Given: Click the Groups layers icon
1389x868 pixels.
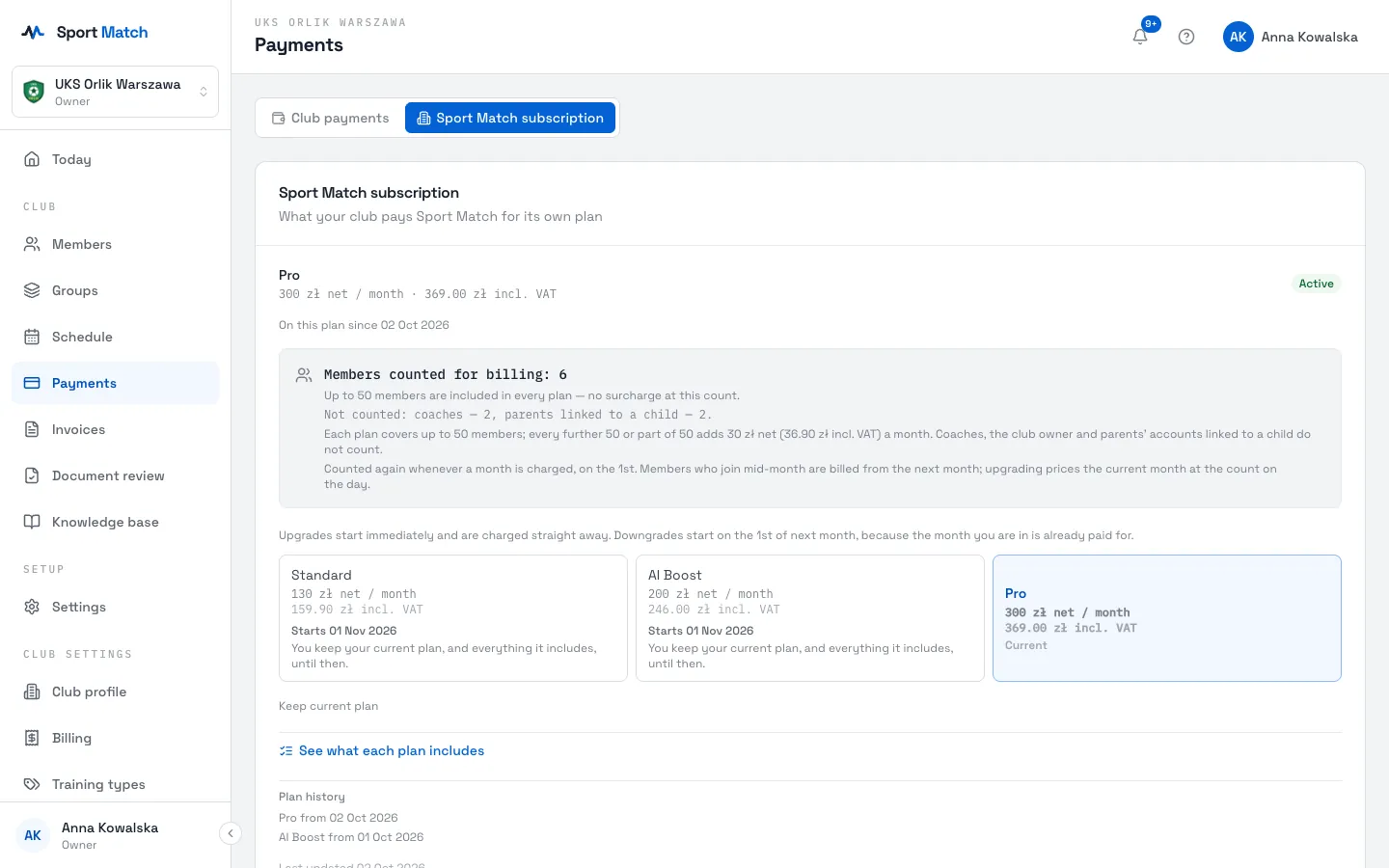Looking at the screenshot, I should click(32, 290).
